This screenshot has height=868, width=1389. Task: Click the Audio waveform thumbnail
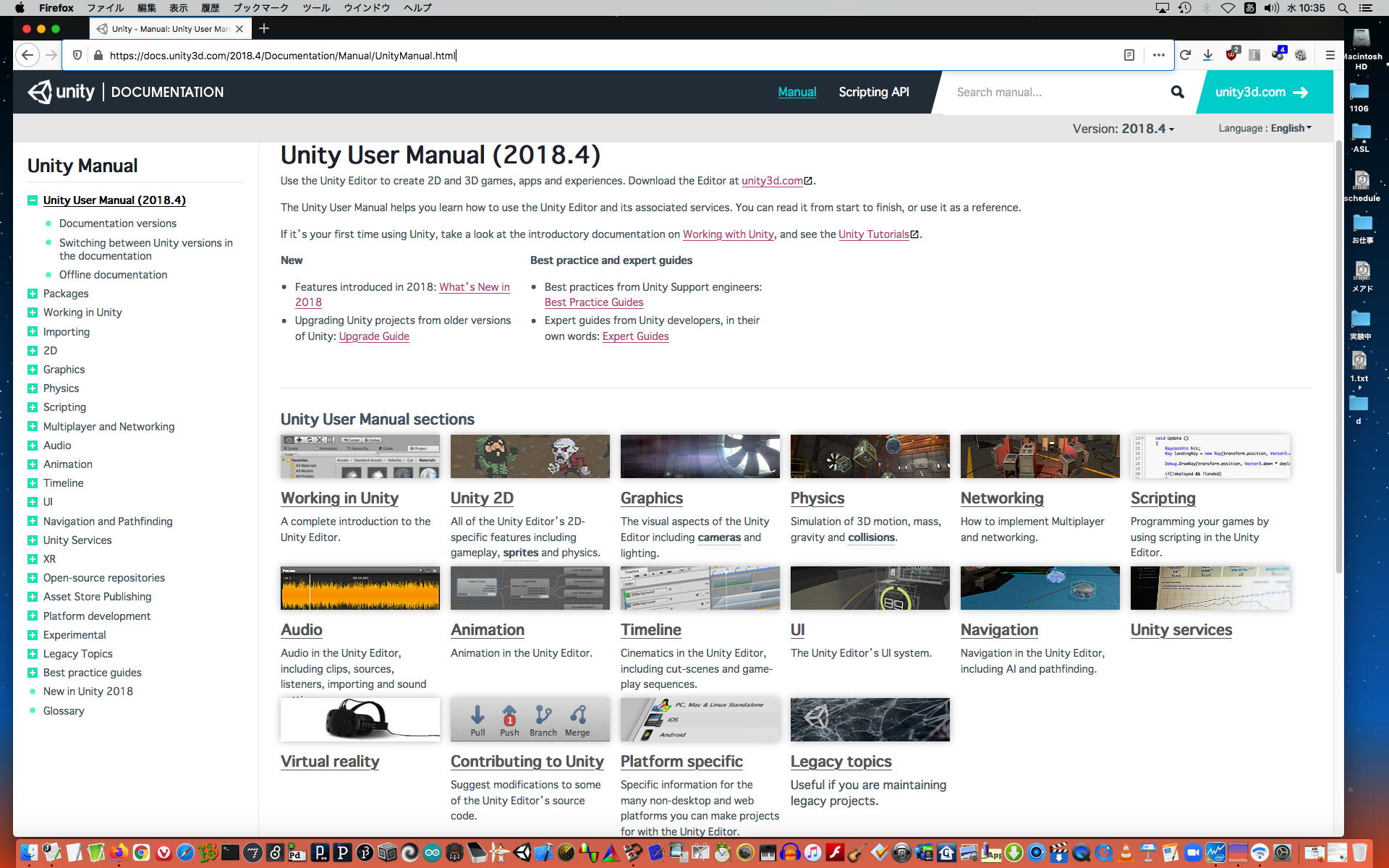click(x=360, y=588)
